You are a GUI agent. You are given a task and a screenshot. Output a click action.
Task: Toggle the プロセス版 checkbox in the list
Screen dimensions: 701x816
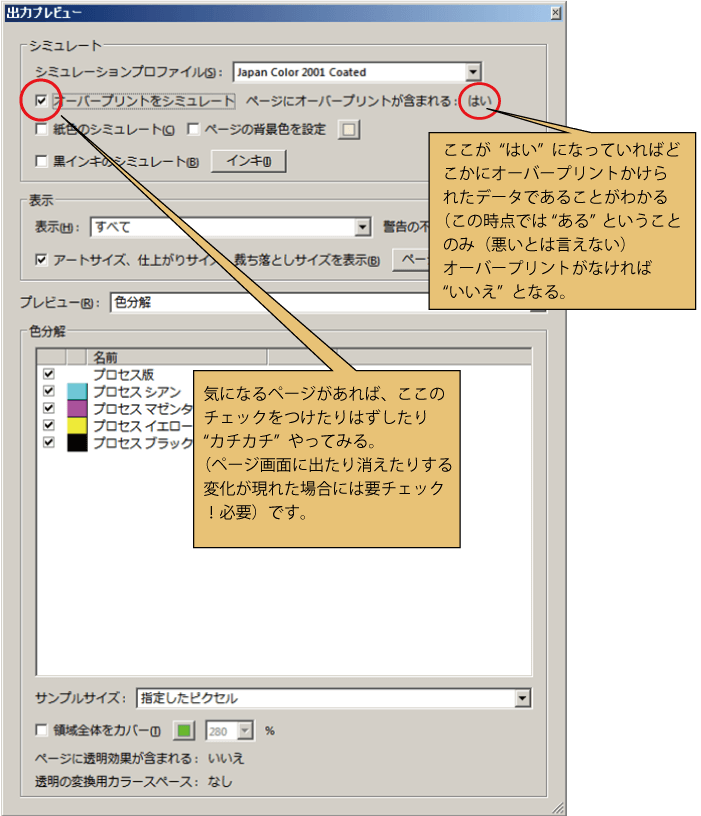click(x=48, y=374)
